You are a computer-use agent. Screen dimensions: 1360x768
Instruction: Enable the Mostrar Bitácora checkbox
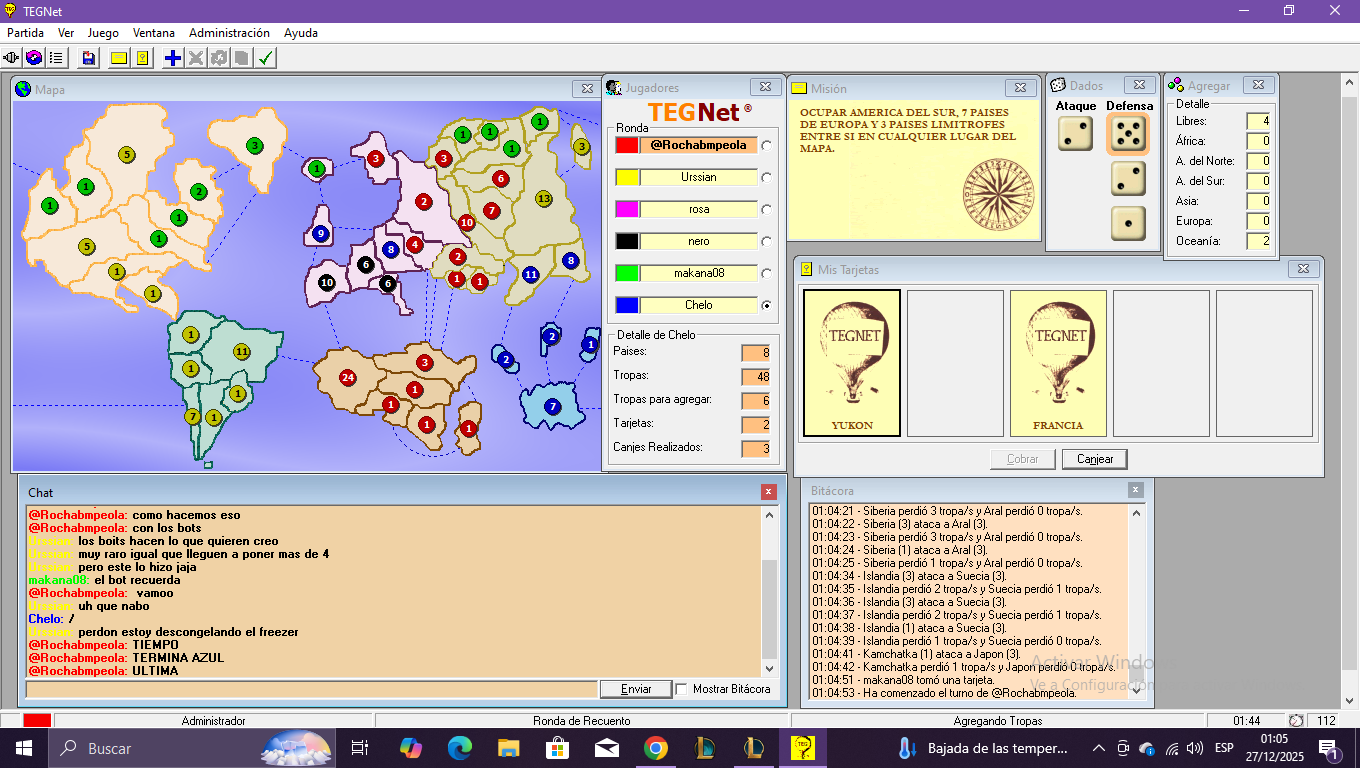pyautogui.click(x=682, y=689)
